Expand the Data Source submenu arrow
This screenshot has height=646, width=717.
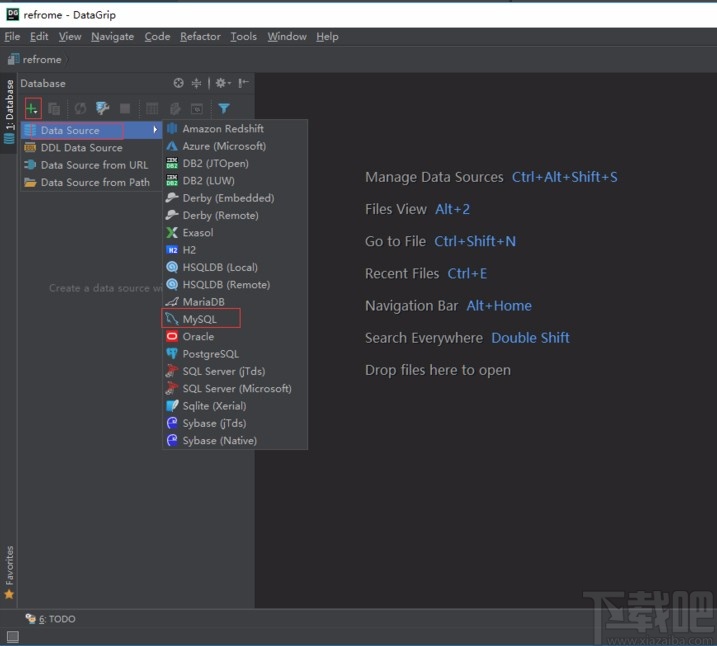pos(155,130)
